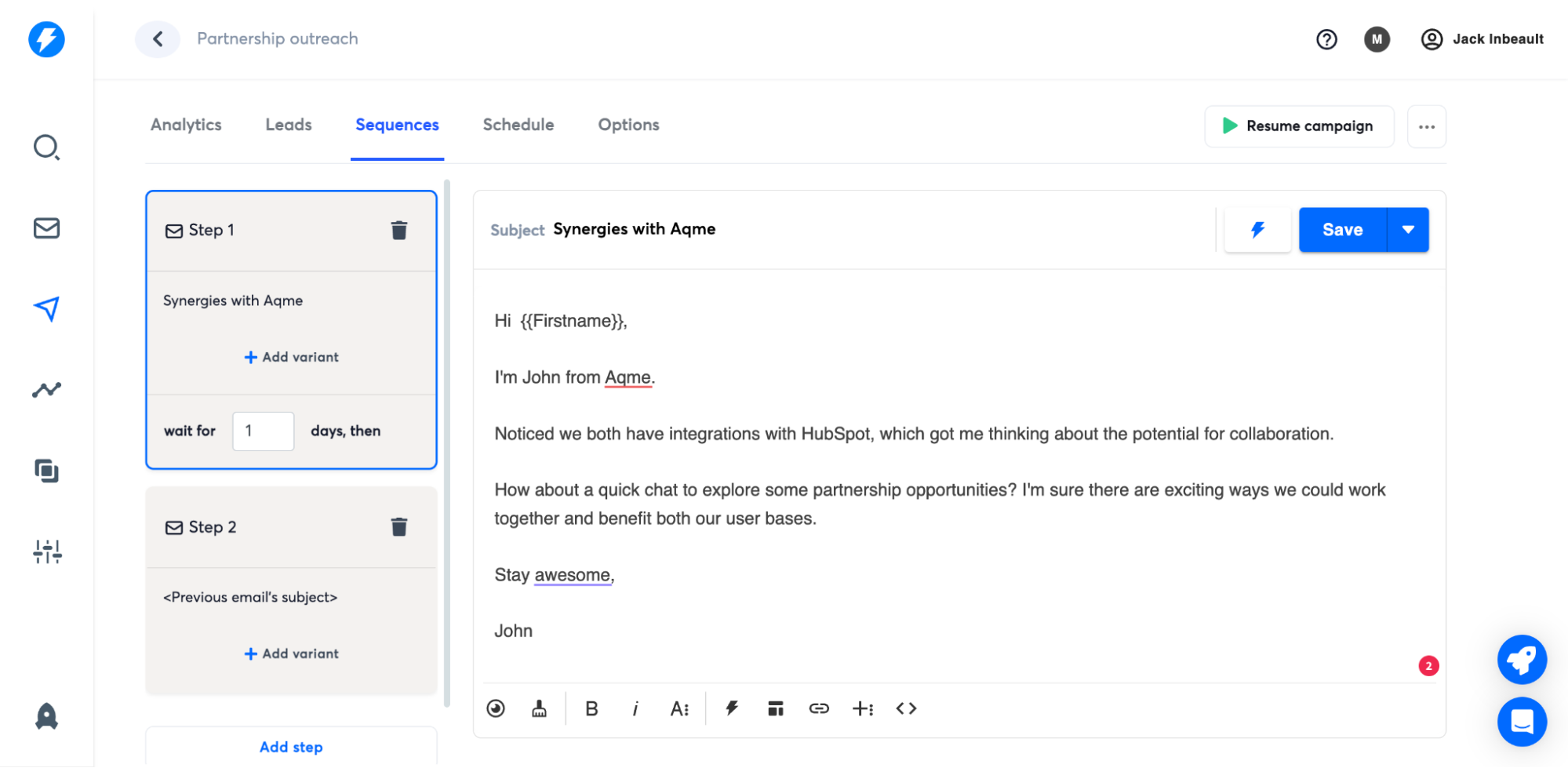Viewport: 1568px width, 768px height.
Task: Delete Step 2 with trash icon
Action: click(x=399, y=526)
